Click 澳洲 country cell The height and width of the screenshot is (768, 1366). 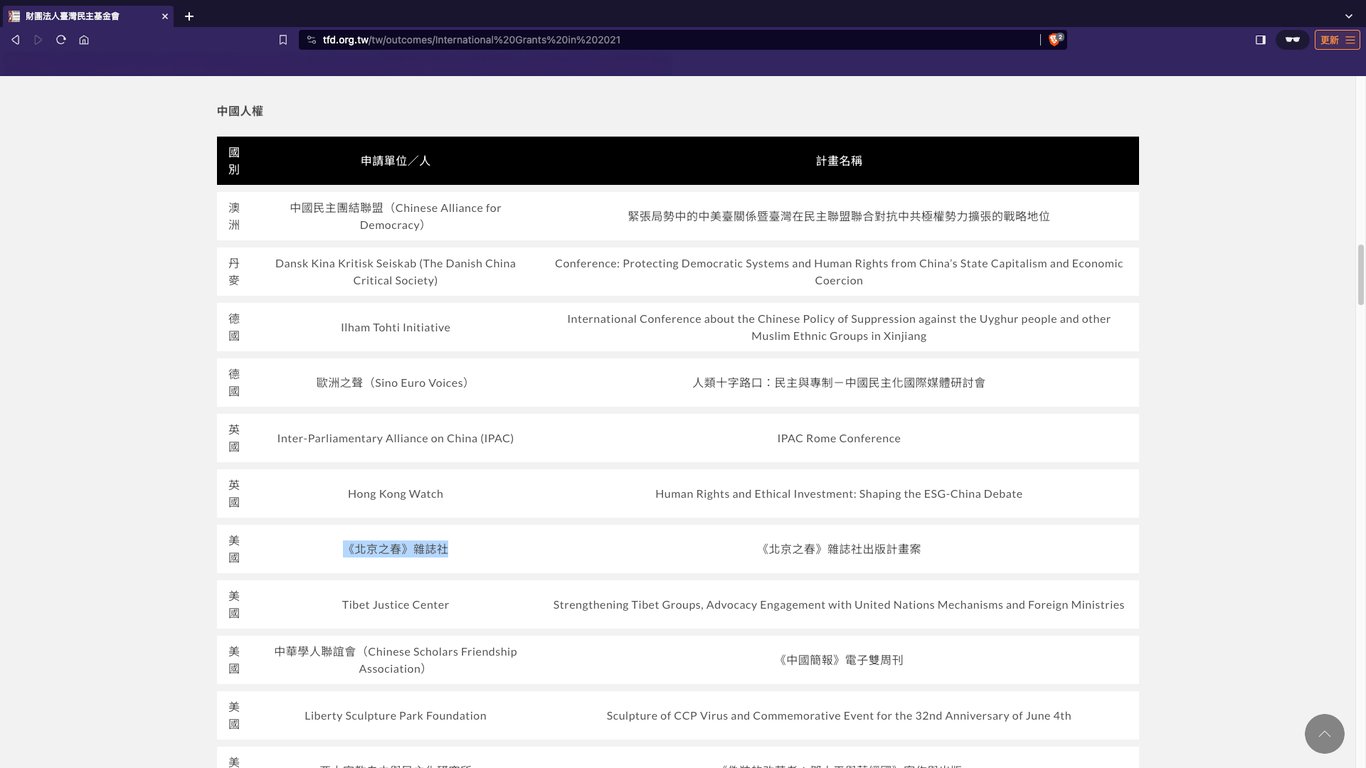234,216
